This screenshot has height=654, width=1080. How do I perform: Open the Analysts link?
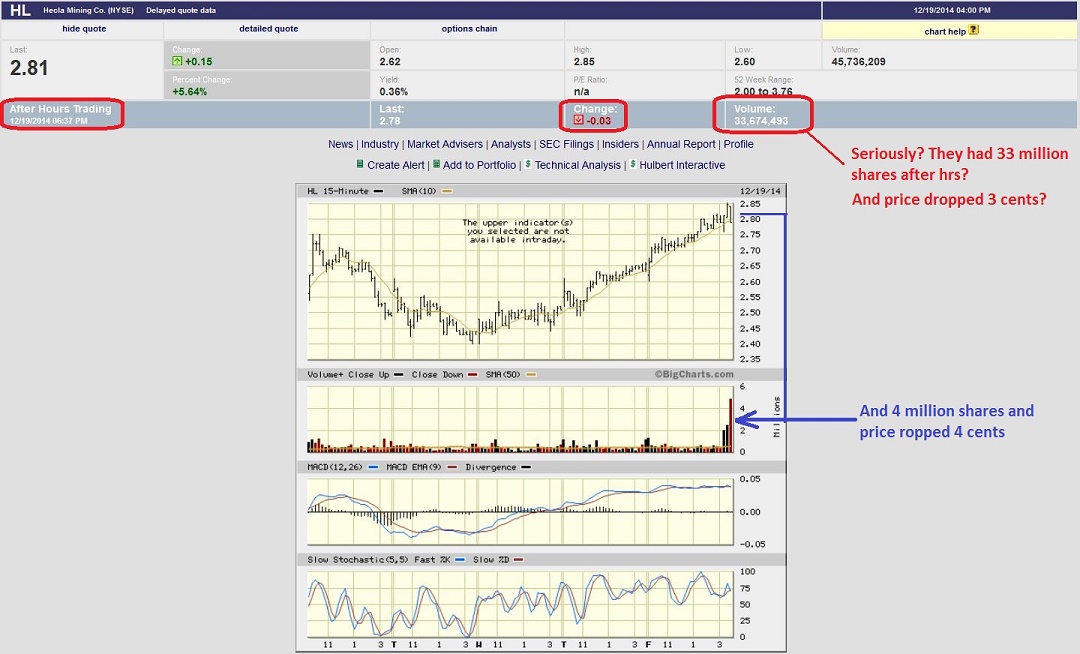510,144
